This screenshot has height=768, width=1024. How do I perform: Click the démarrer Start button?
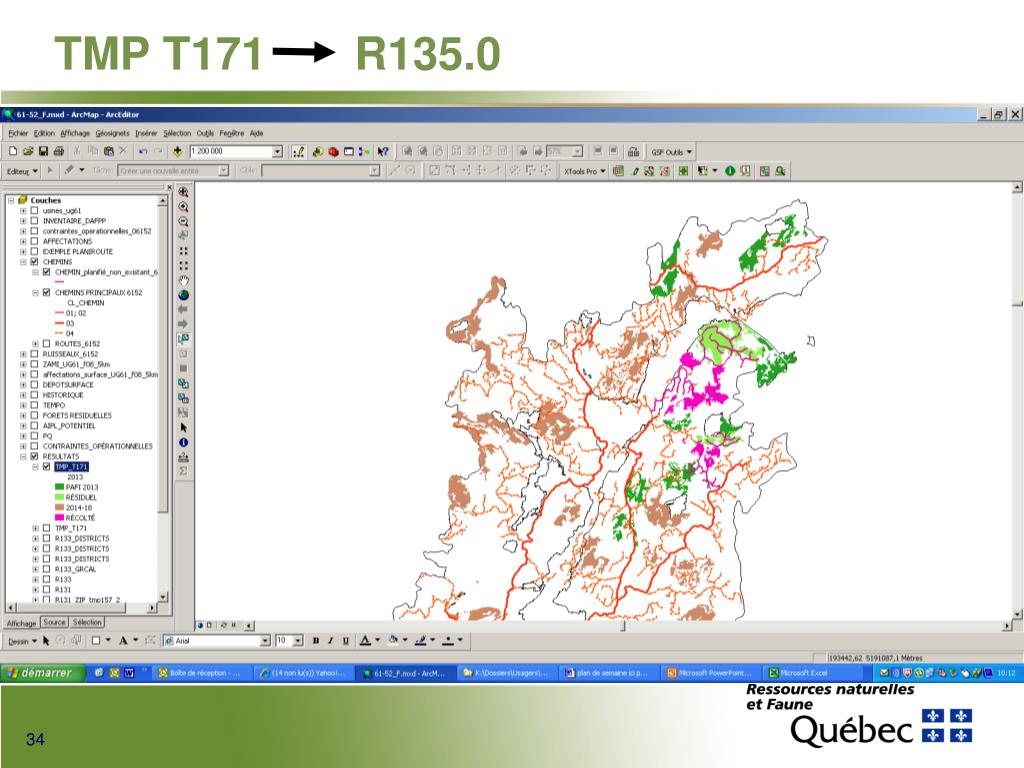pos(43,673)
